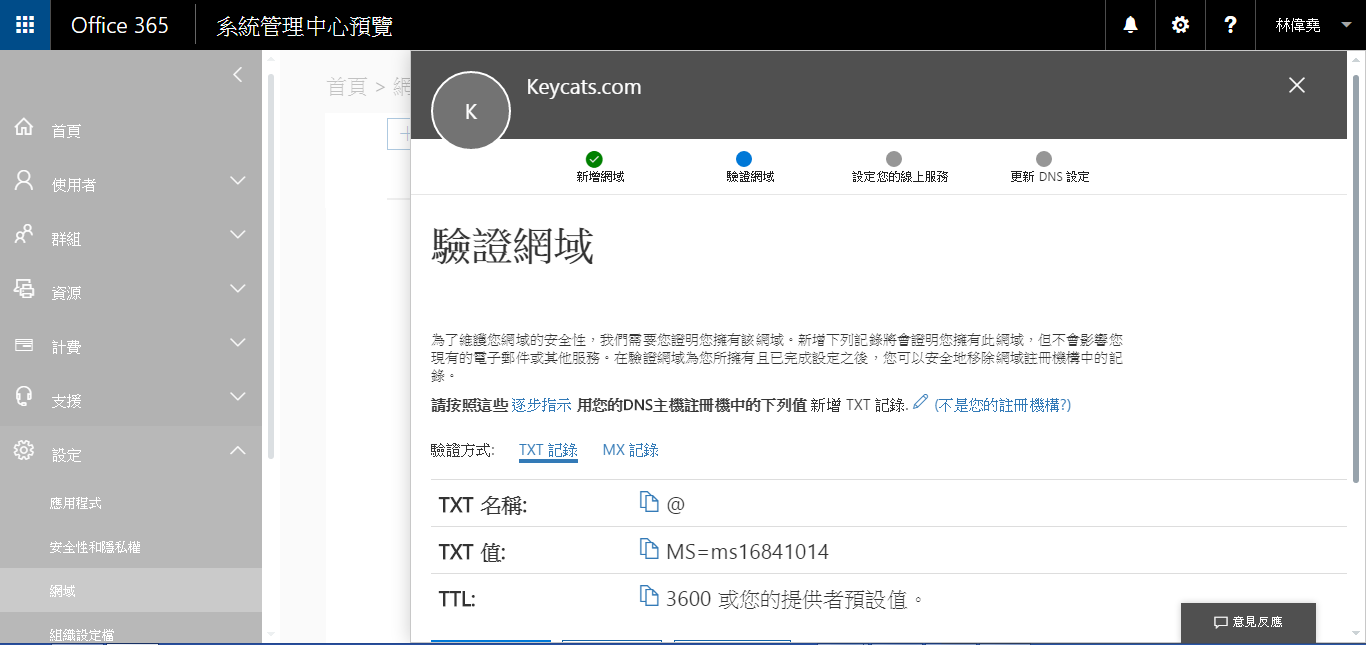1366x645 pixels.
Task: Expand the 使用者 menu chevron
Action: pos(237,181)
